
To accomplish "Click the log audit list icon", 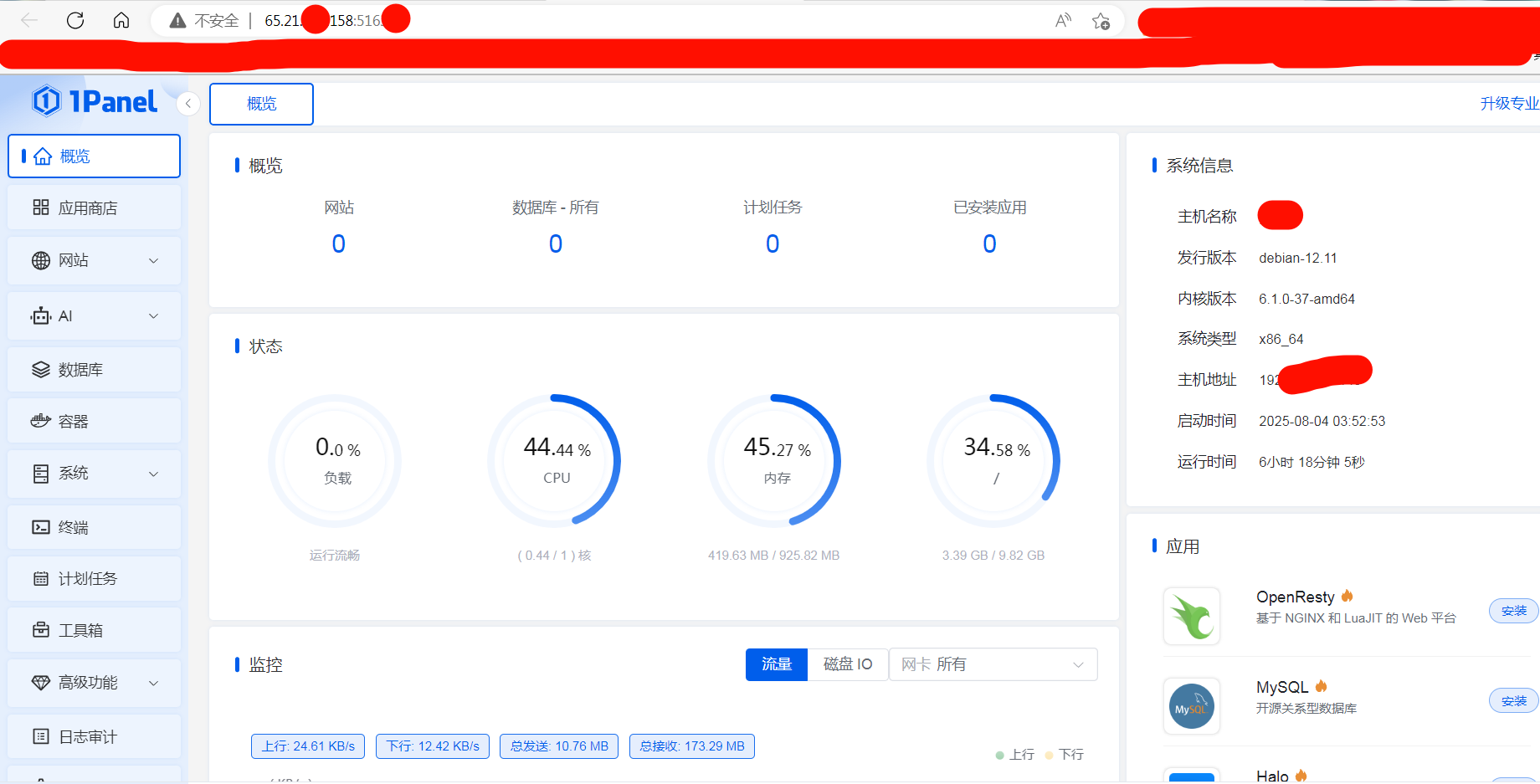I will pyautogui.click(x=41, y=736).
